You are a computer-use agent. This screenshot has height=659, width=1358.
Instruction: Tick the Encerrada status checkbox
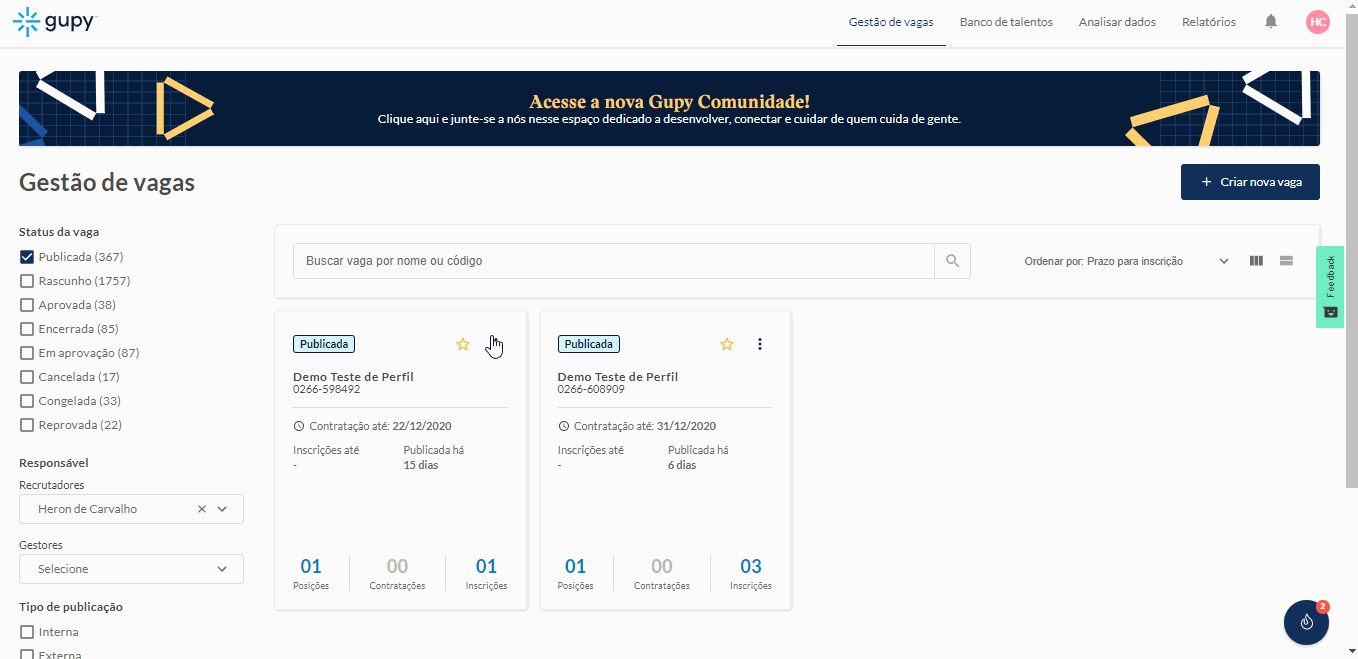(27, 329)
